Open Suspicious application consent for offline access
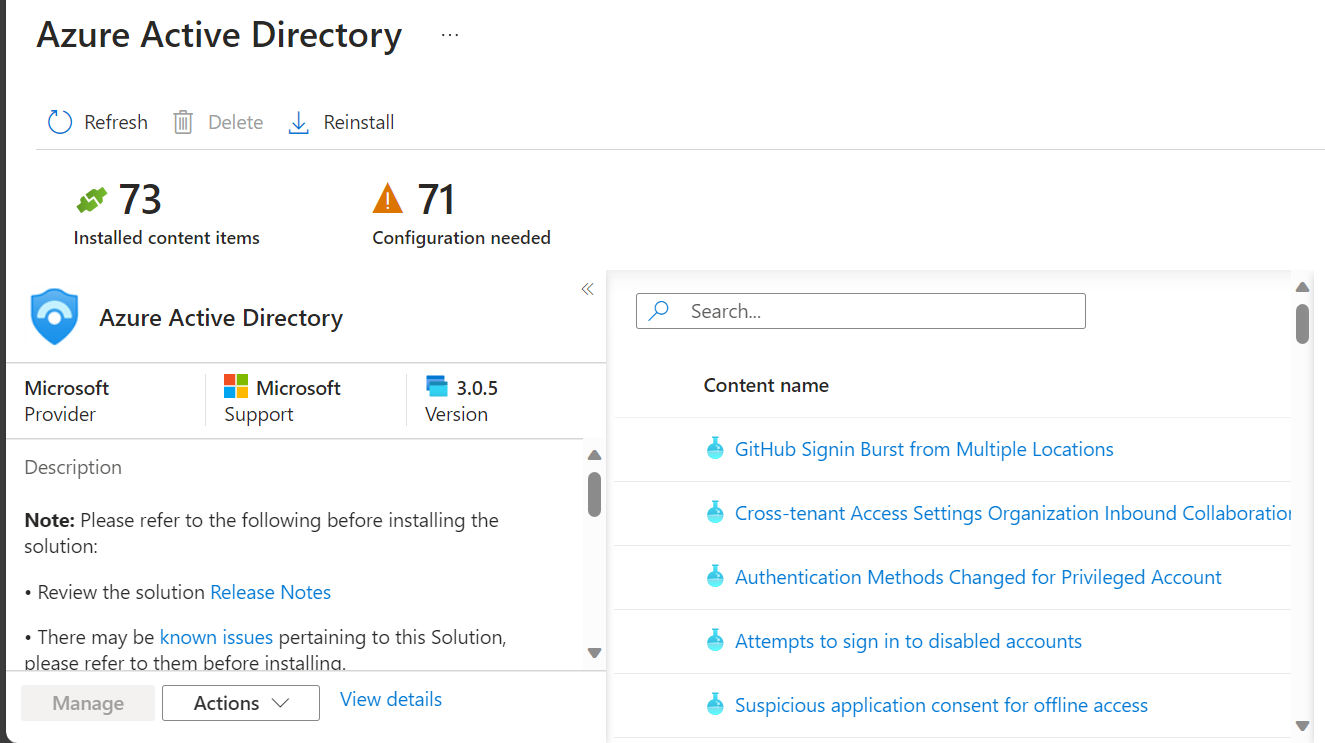The width and height of the screenshot is (1325, 743). pyautogui.click(x=941, y=705)
